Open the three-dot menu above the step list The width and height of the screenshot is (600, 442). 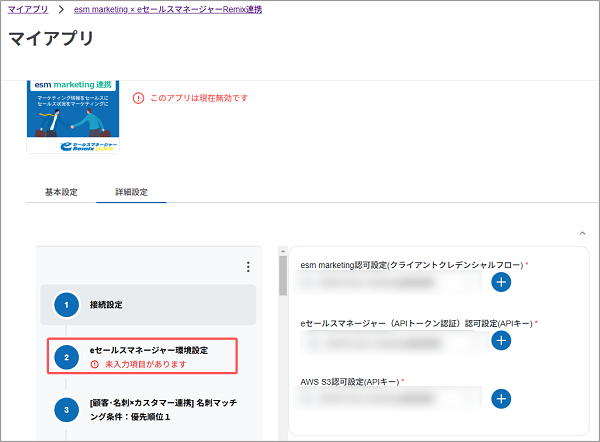248,267
